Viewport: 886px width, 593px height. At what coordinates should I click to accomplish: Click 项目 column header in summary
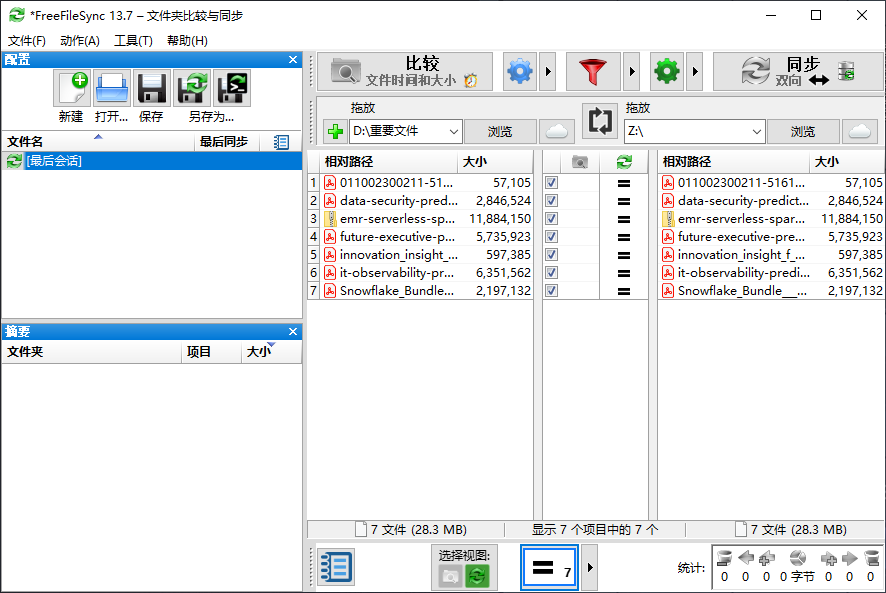(211, 352)
